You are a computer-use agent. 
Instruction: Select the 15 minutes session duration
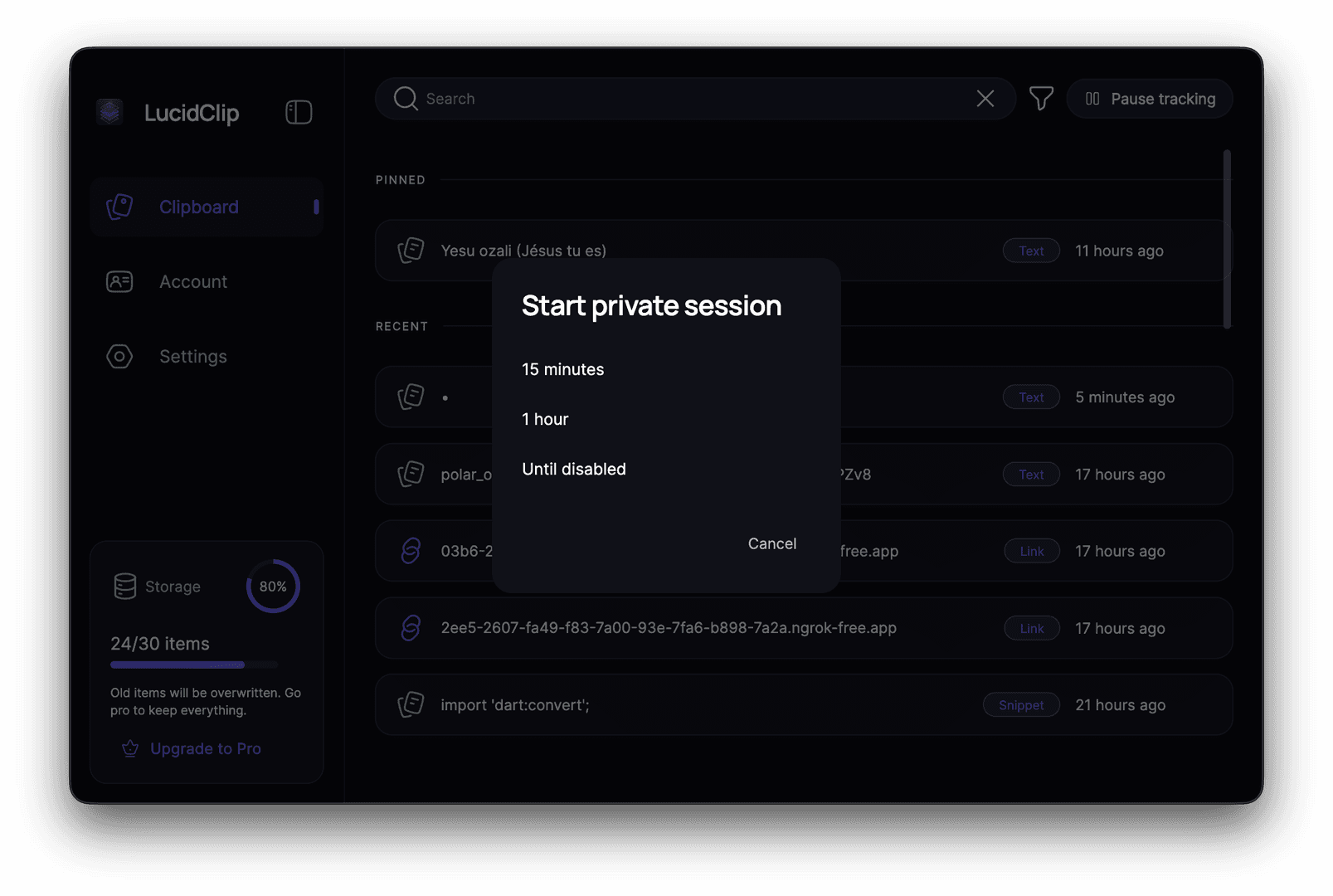(562, 369)
